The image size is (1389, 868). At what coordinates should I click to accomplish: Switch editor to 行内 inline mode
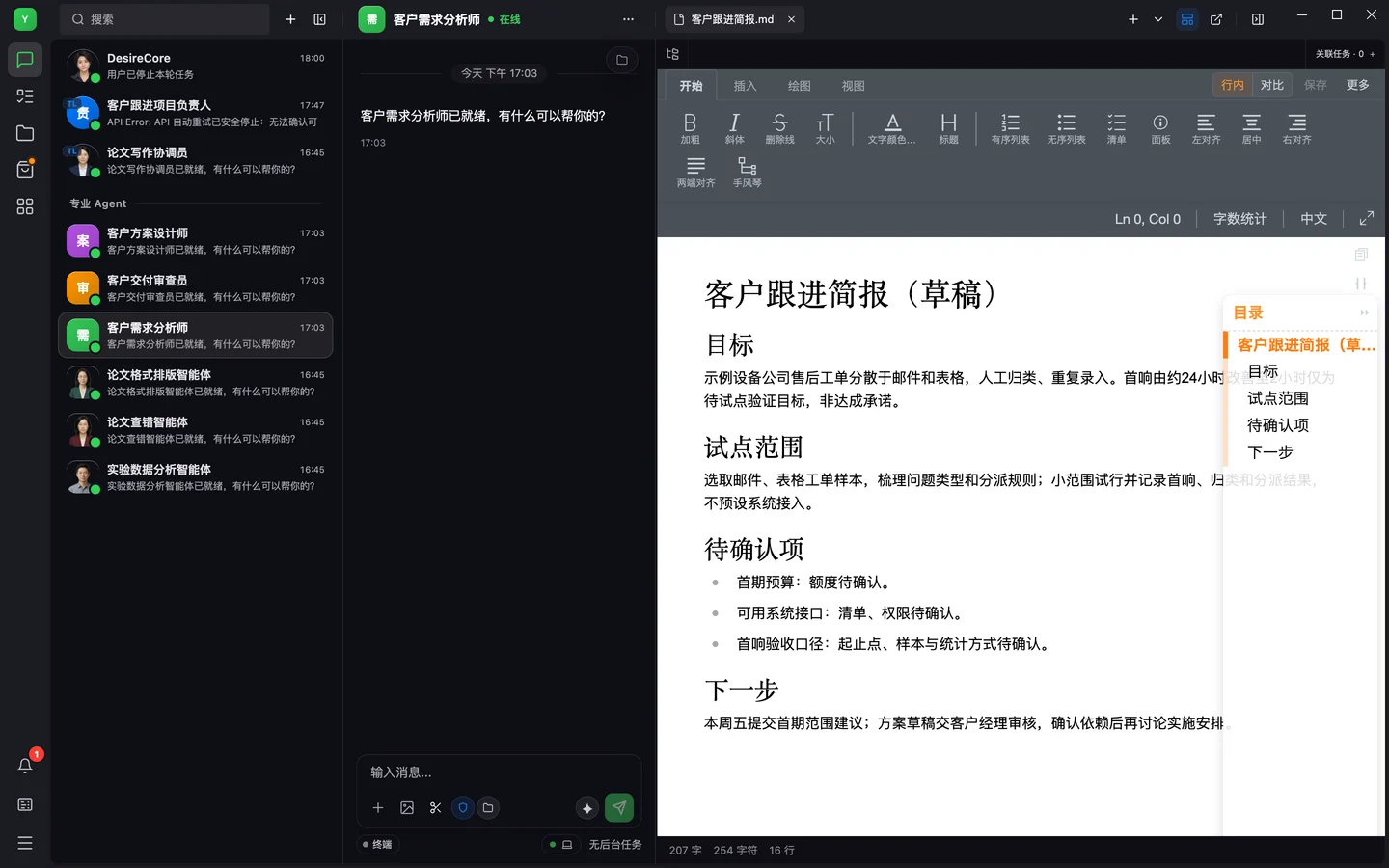[x=1233, y=85]
